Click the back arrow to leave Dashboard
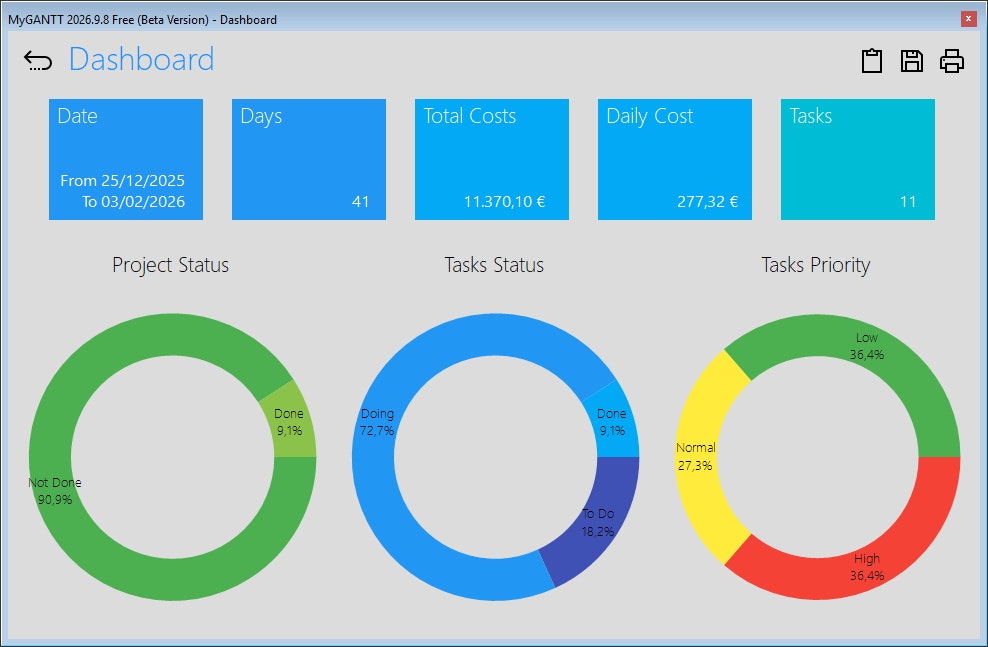The height and width of the screenshot is (647, 988). click(37, 60)
